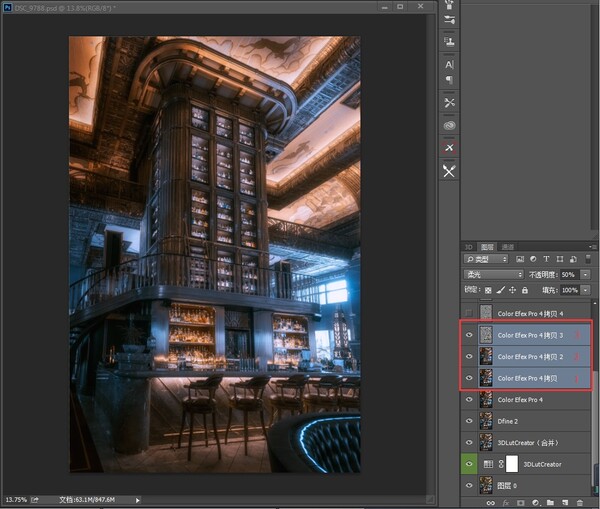
Task: Lock image pixels brush icon
Action: [x=501, y=290]
